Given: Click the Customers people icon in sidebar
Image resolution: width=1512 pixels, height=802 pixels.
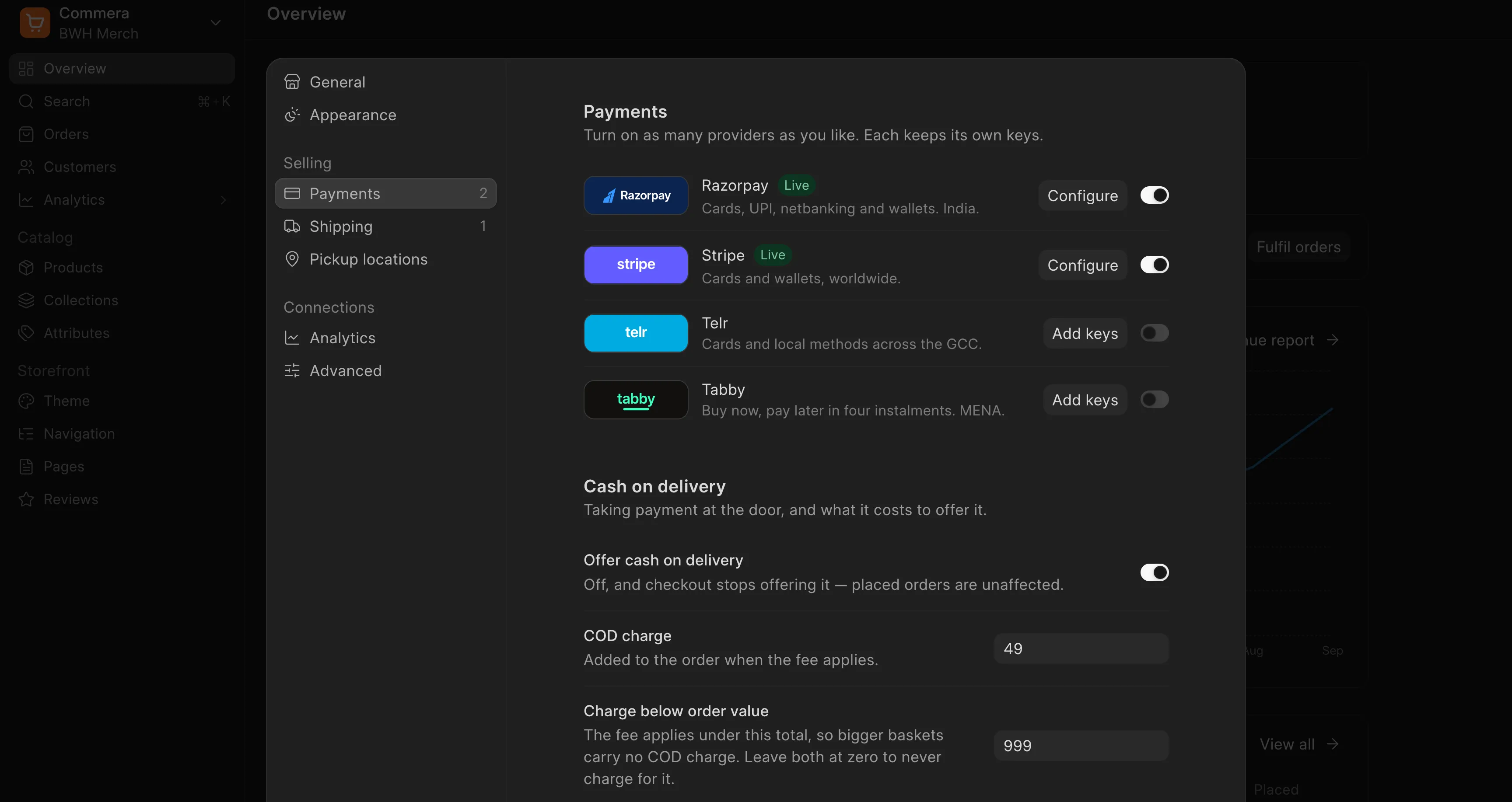Looking at the screenshot, I should (x=26, y=167).
